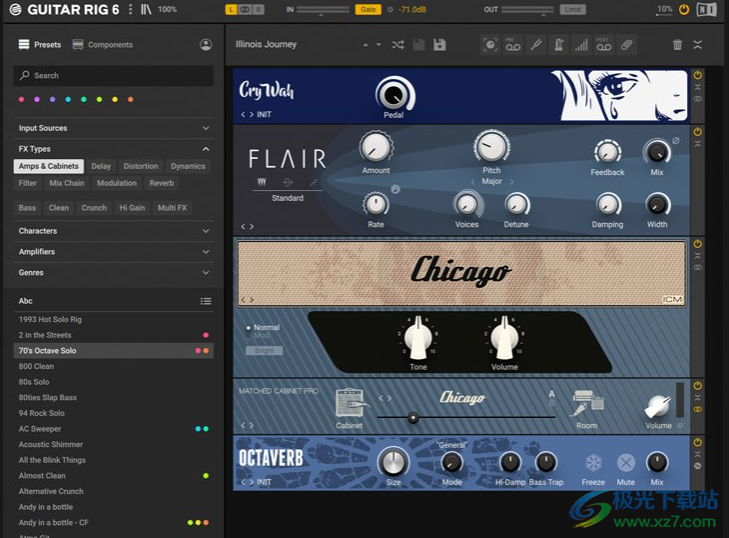This screenshot has height=538, width=729.
Task: Click Cry Wah preset arrows next to INIT
Action: (x=247, y=114)
